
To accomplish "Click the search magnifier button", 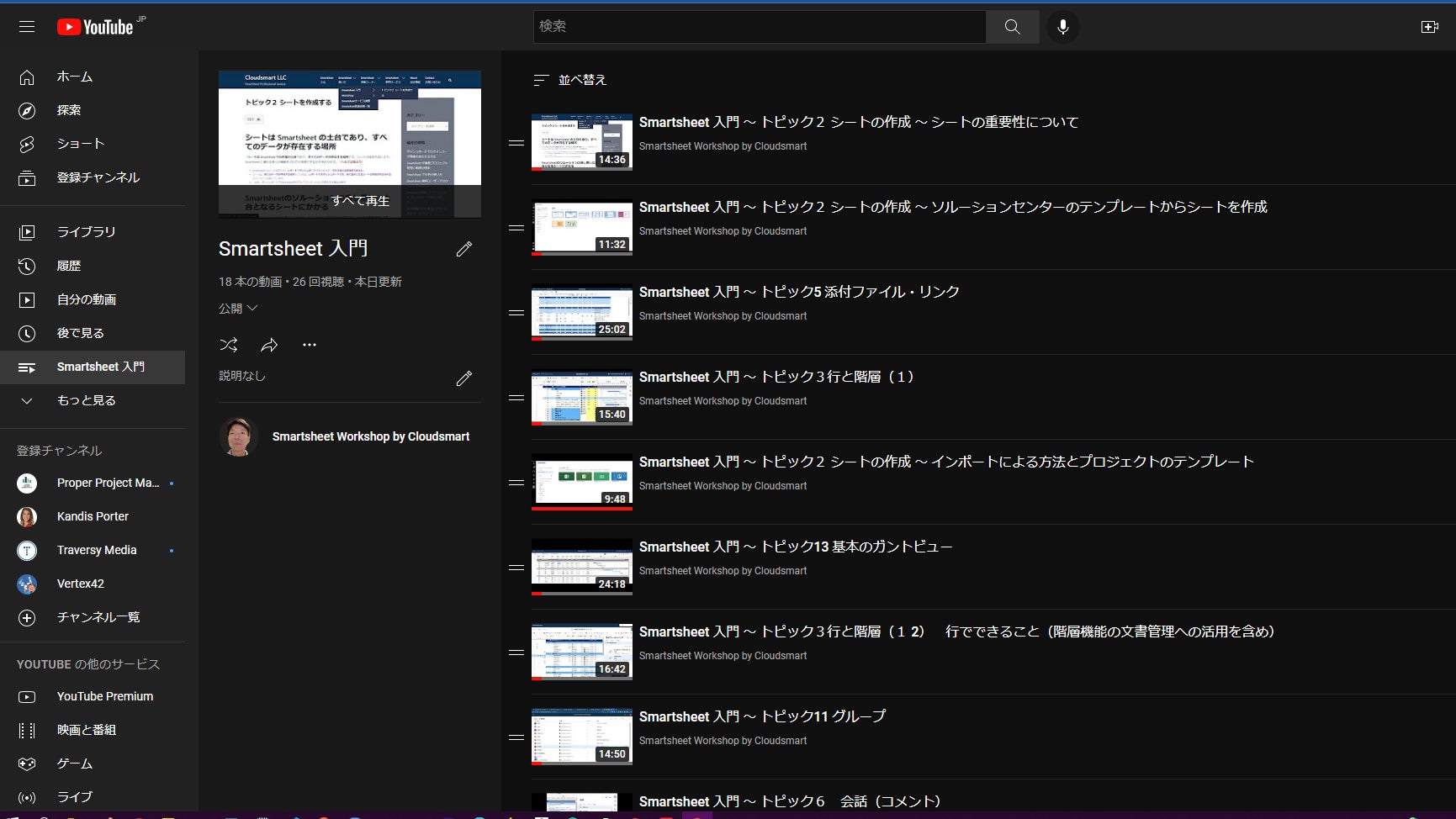I will click(x=1012, y=27).
